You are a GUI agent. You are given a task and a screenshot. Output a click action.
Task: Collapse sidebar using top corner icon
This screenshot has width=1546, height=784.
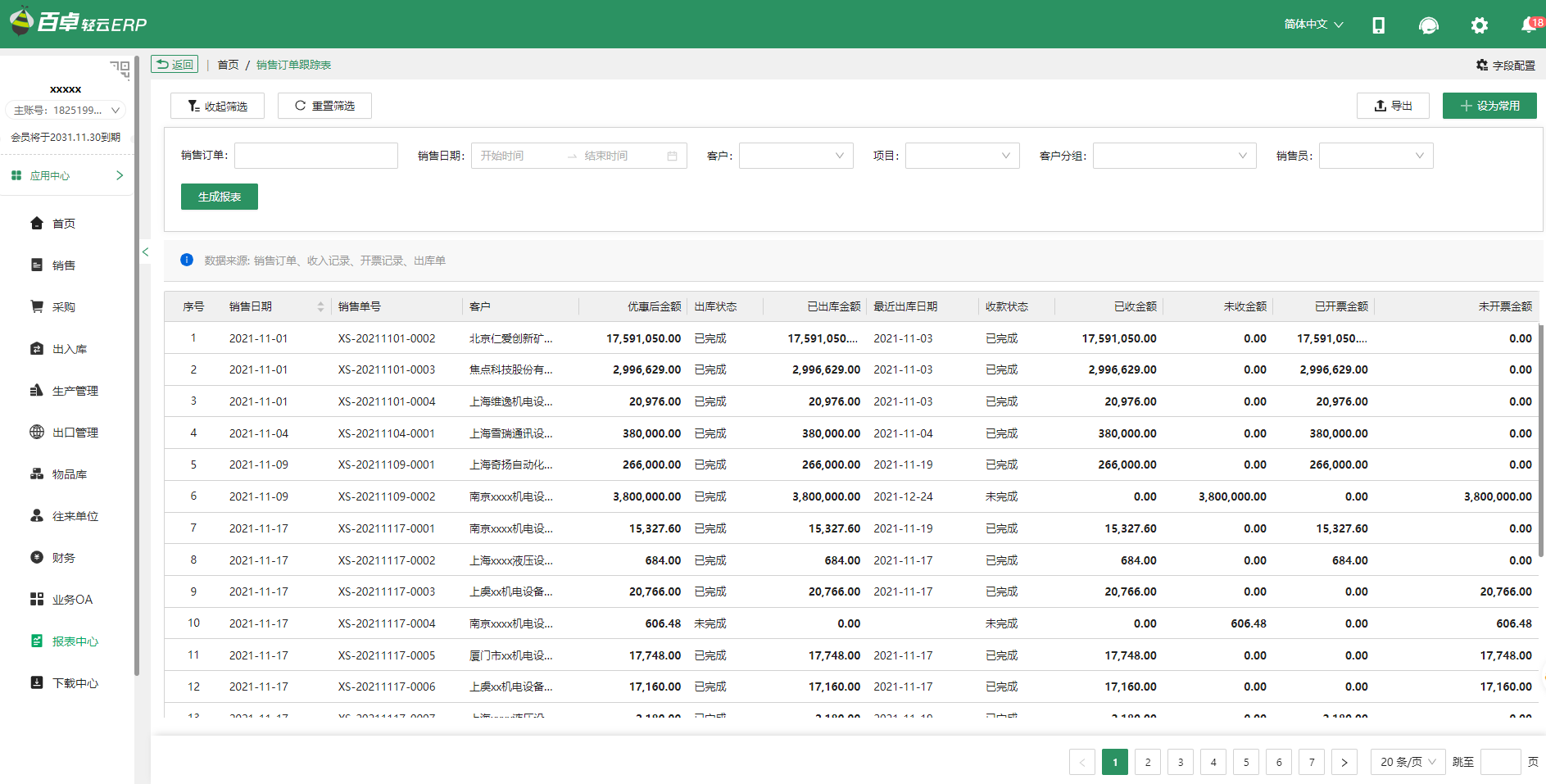pos(120,69)
